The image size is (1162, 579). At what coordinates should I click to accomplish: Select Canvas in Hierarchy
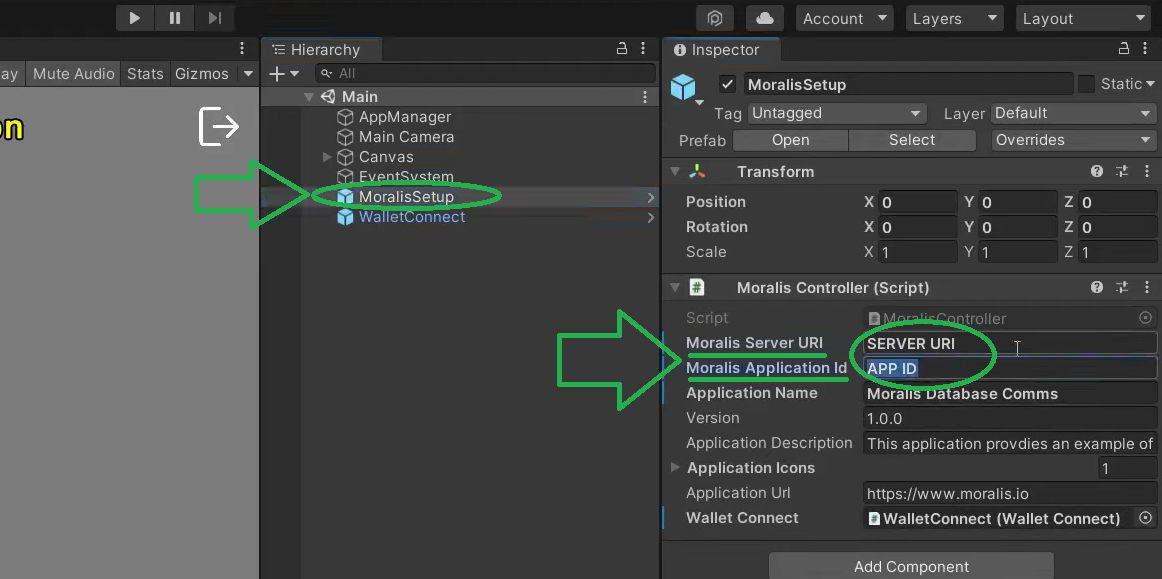click(386, 157)
